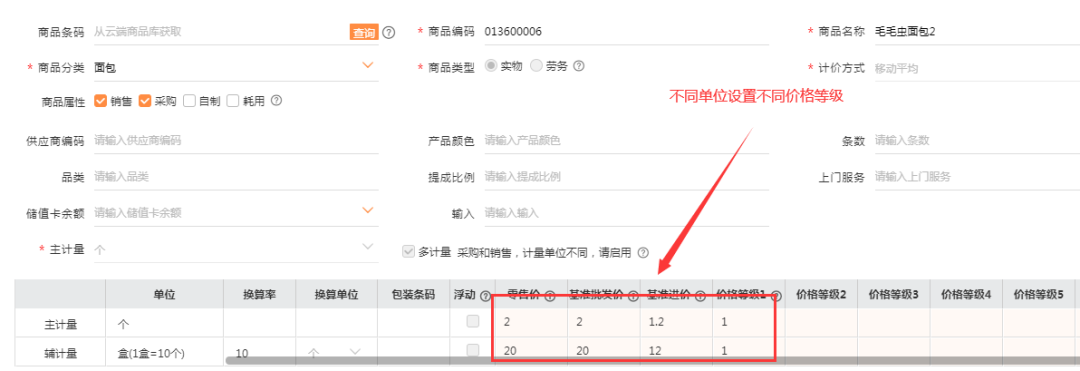
Task: Click the 商品编码 field 013600006
Action: 626,32
